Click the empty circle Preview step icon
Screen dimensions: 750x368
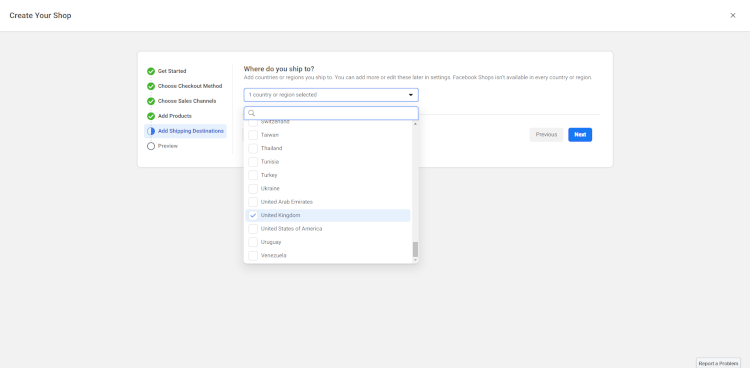pyautogui.click(x=151, y=146)
